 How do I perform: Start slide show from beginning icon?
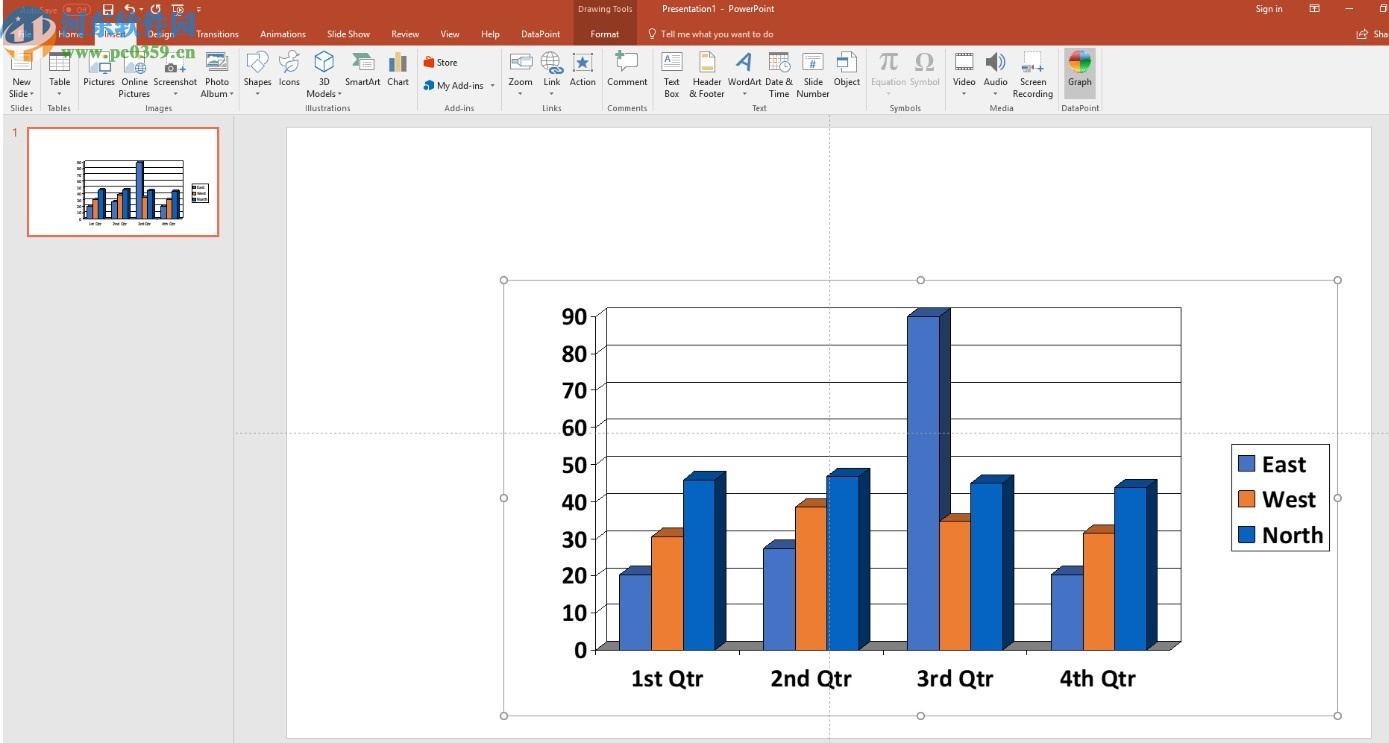[x=177, y=9]
